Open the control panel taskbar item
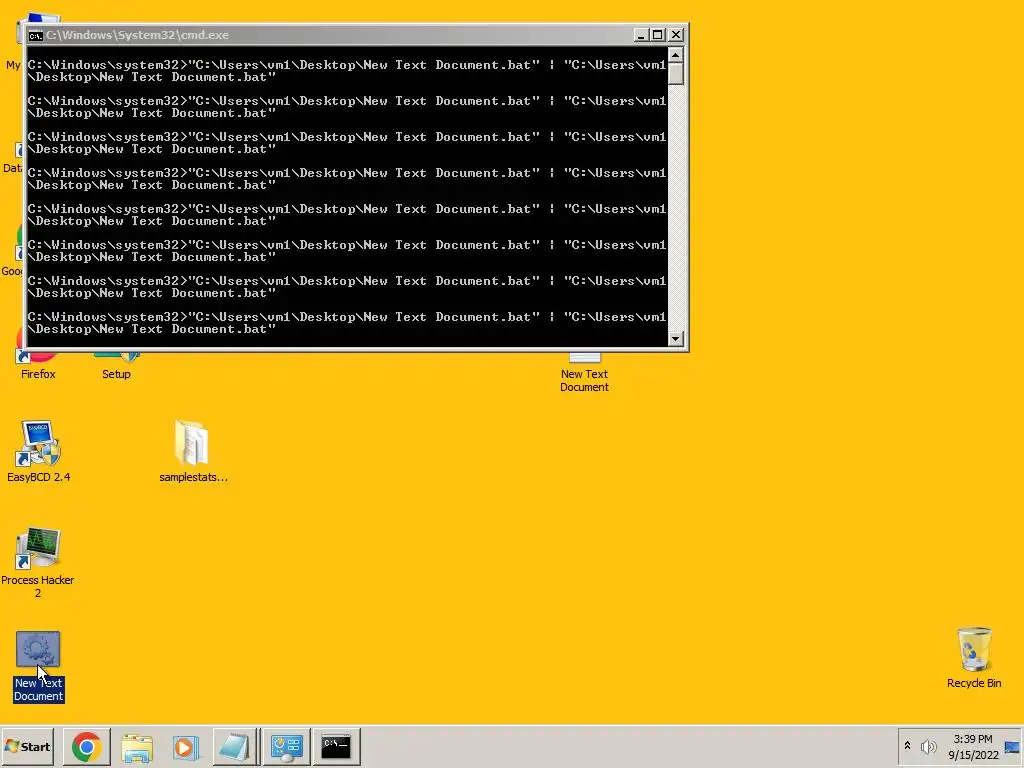This screenshot has height=768, width=1024. click(x=286, y=746)
